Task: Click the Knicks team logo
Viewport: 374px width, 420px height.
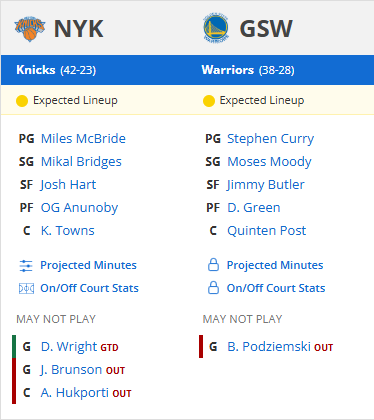Action: coord(30,29)
